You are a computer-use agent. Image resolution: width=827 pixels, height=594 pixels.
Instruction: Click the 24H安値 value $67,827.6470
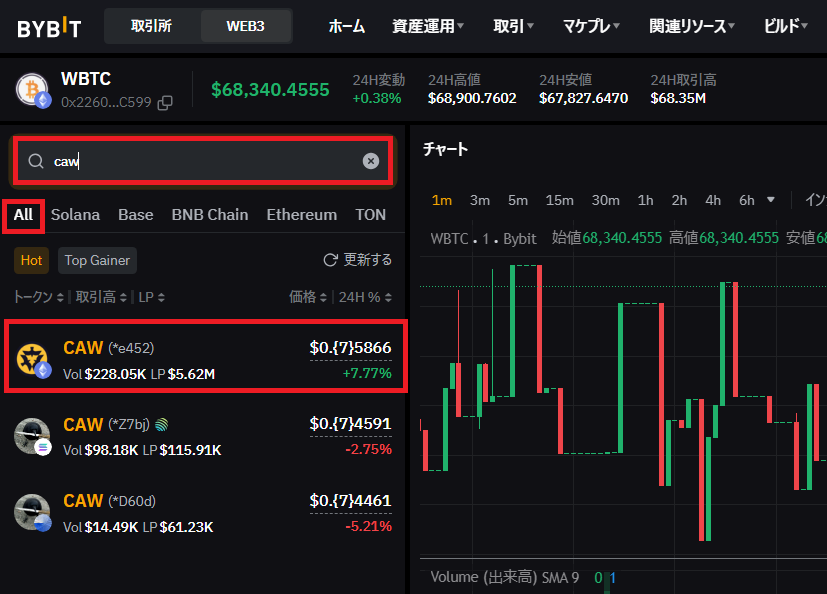[583, 98]
